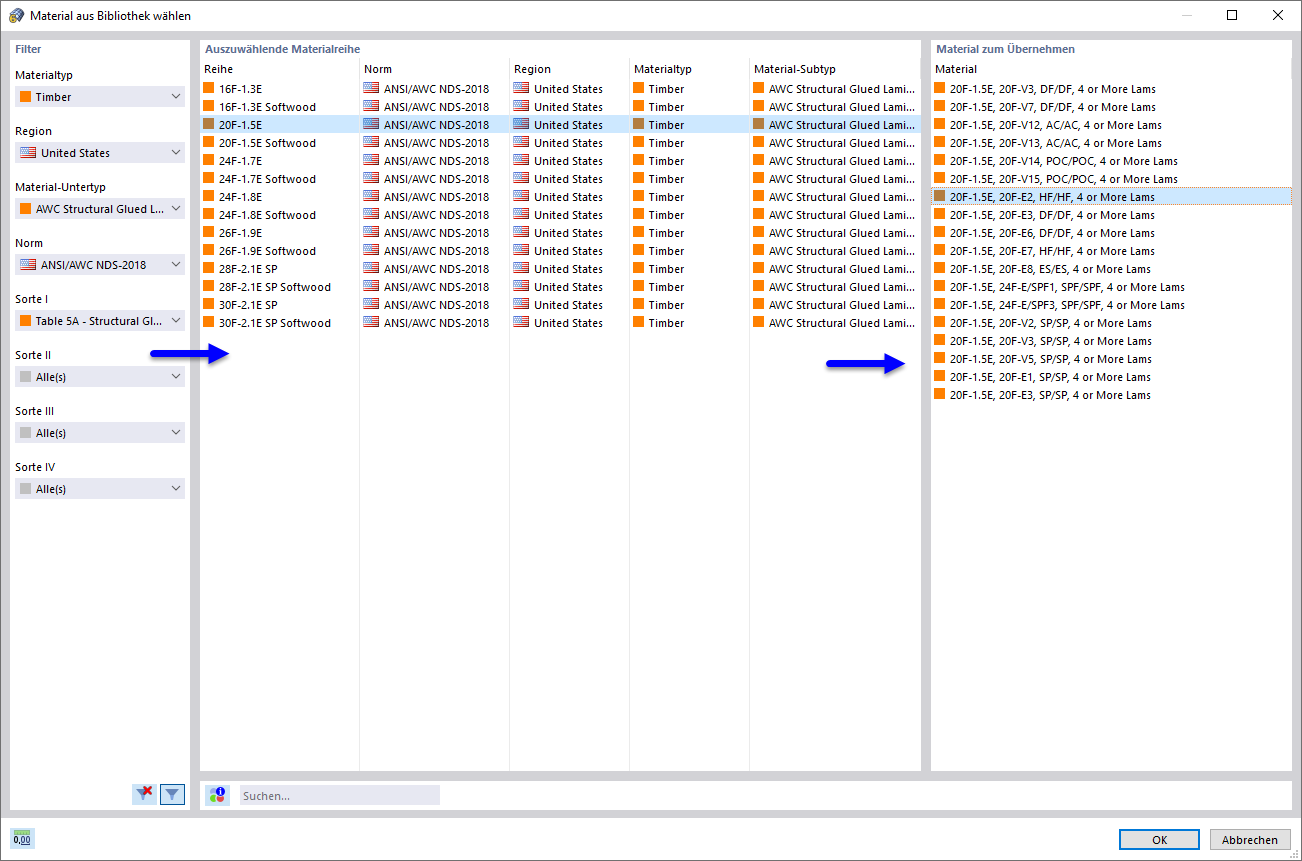Select material 20F-E2, HF/HF

(x=1111, y=197)
